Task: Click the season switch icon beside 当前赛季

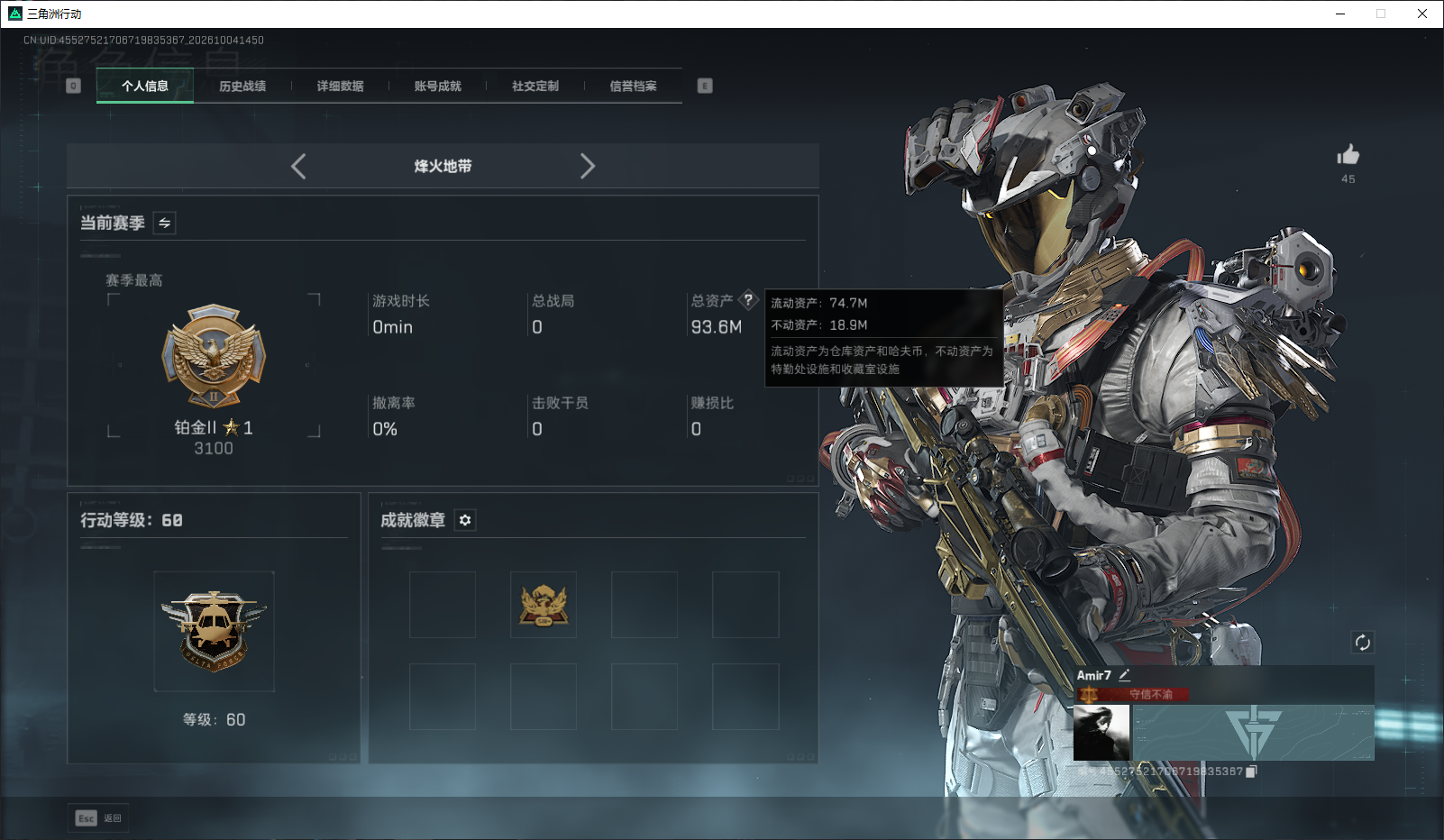Action: pyautogui.click(x=165, y=223)
